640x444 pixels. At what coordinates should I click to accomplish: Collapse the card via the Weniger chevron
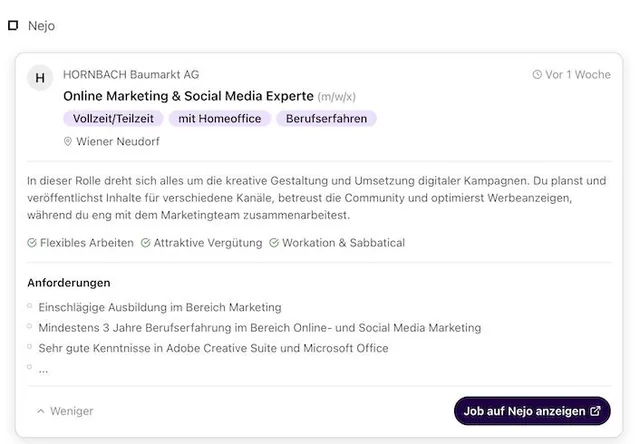click(x=40, y=411)
